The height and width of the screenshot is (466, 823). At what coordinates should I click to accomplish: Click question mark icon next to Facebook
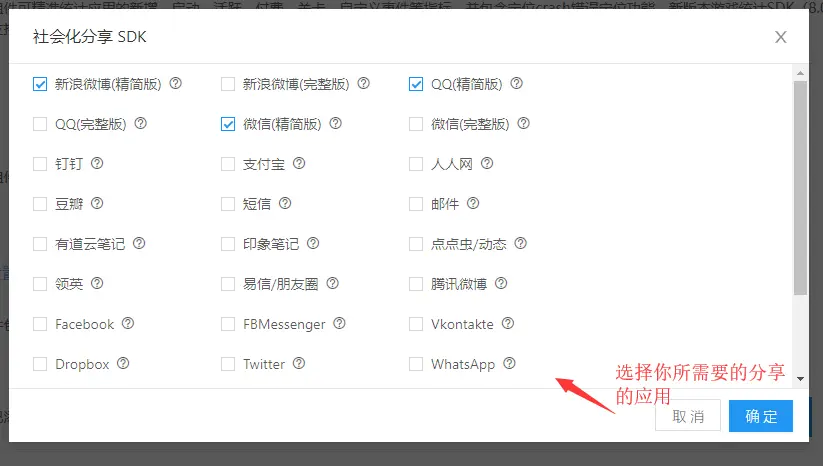[128, 323]
